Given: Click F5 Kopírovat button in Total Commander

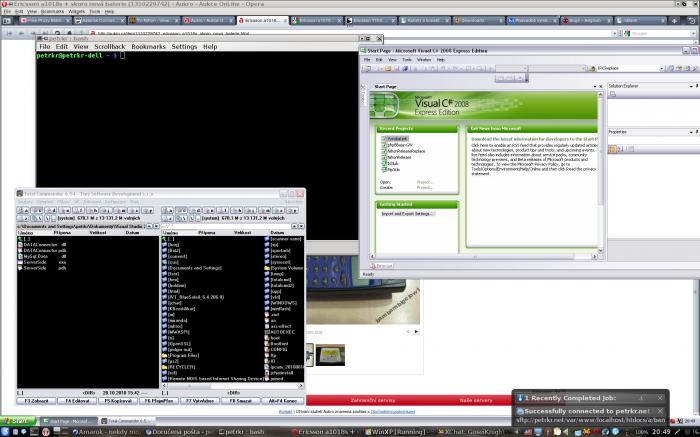Looking at the screenshot, I should pyautogui.click(x=118, y=401).
